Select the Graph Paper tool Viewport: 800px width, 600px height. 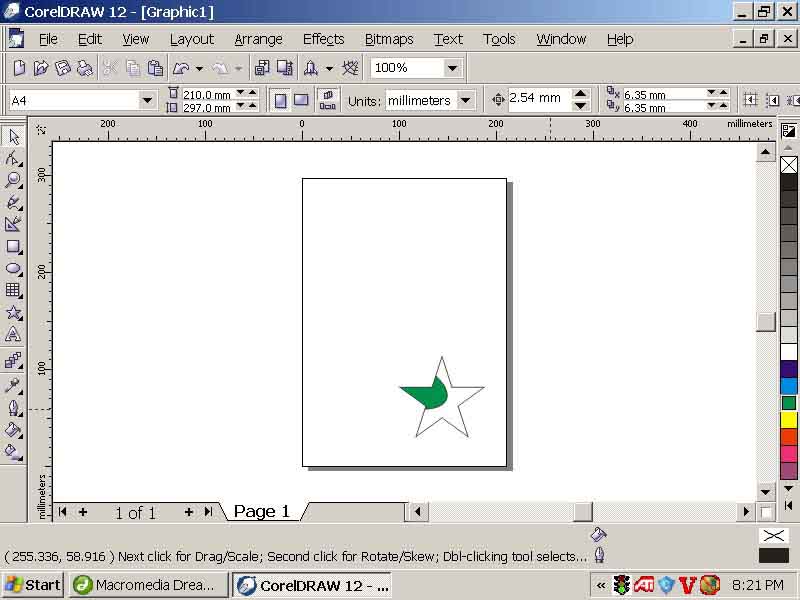(x=13, y=290)
